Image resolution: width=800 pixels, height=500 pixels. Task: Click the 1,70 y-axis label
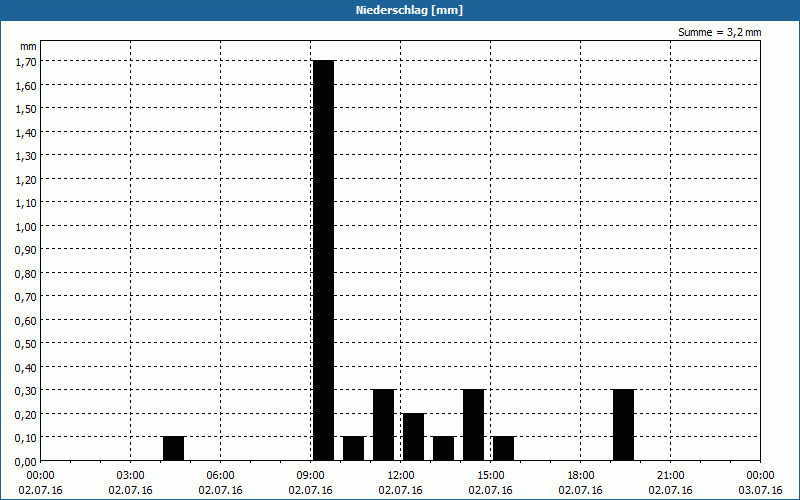coord(26,62)
